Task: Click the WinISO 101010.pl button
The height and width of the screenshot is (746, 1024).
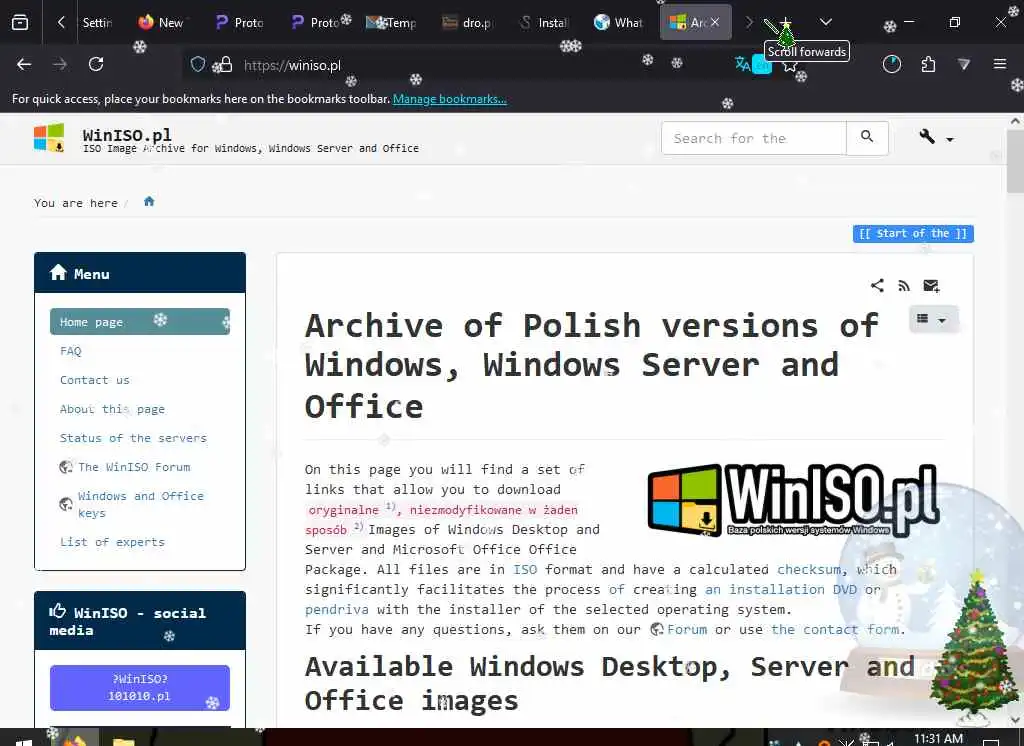Action: pyautogui.click(x=140, y=687)
